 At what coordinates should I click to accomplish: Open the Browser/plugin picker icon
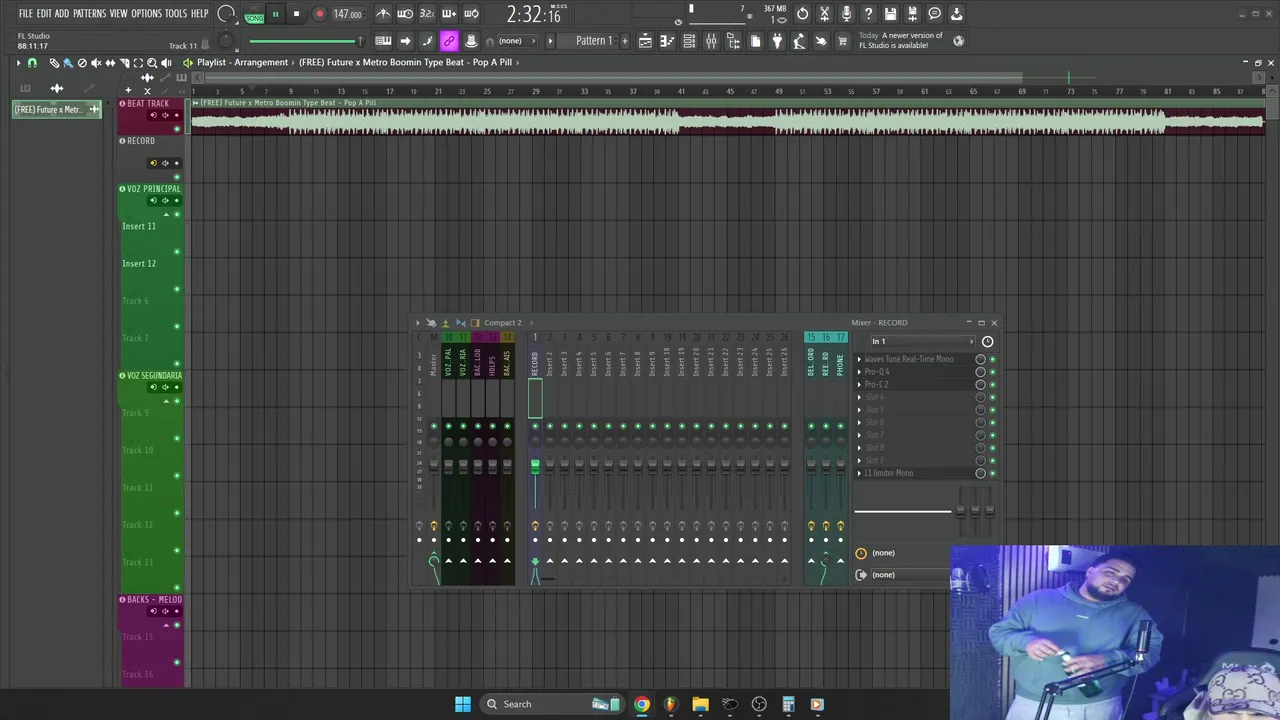pos(733,41)
